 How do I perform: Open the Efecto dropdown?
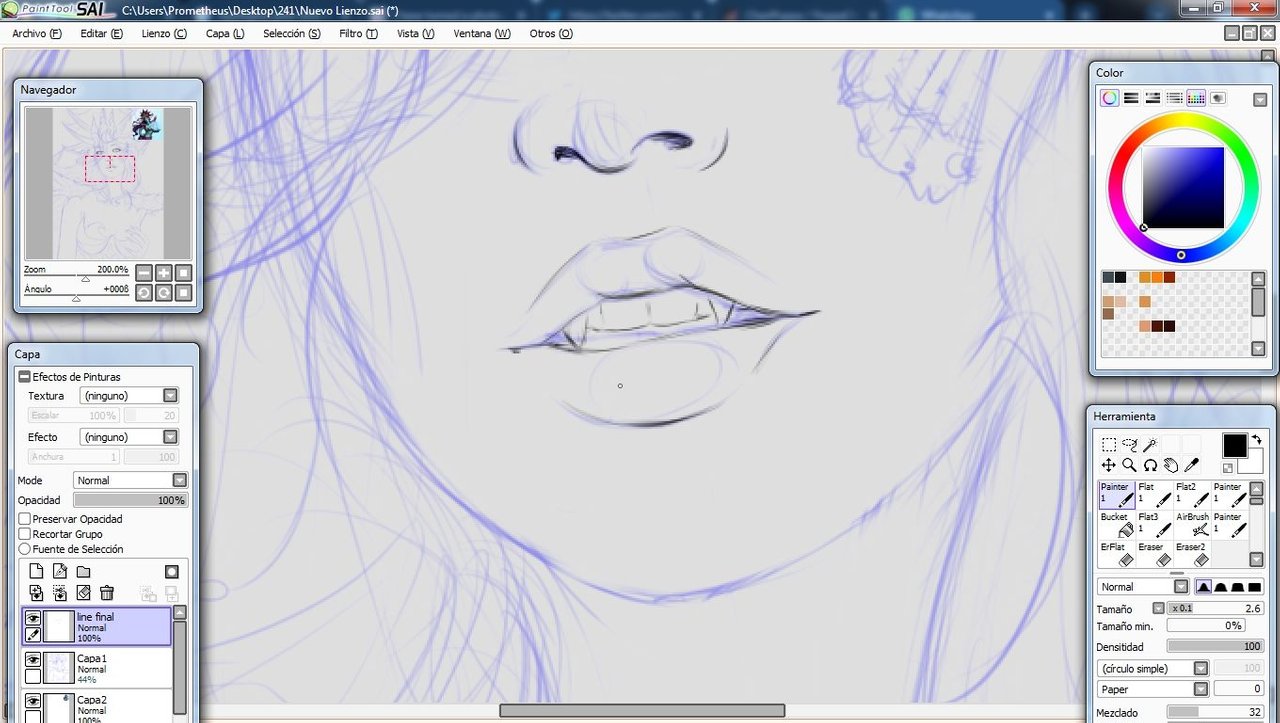129,437
